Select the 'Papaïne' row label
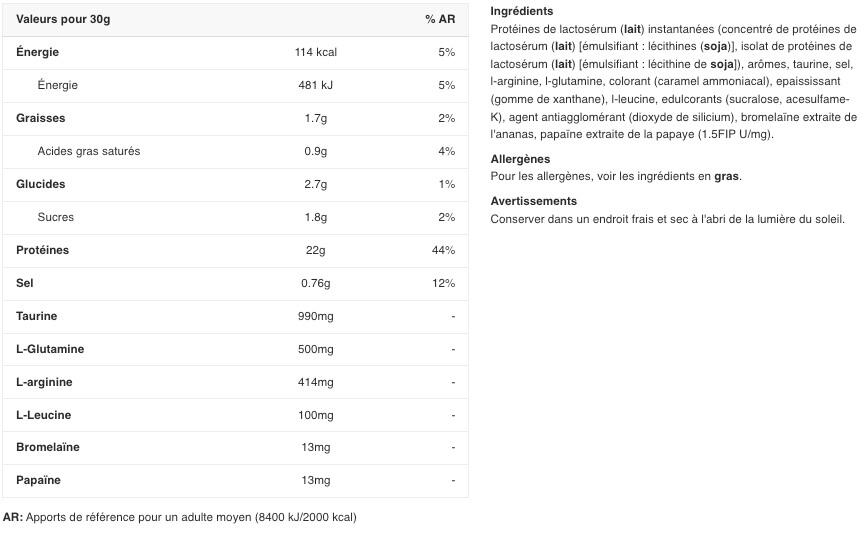The height and width of the screenshot is (533, 866). (39, 480)
